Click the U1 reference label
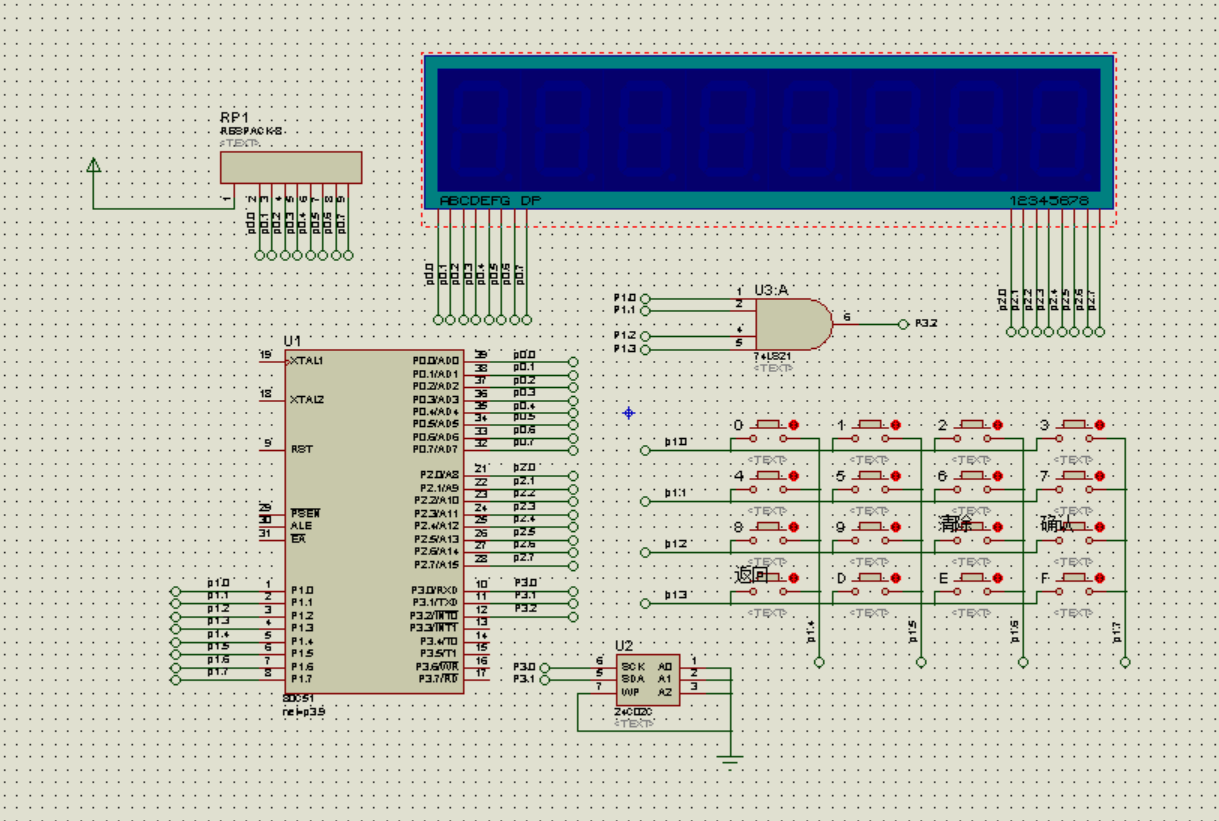Image resolution: width=1219 pixels, height=821 pixels. pos(292,341)
